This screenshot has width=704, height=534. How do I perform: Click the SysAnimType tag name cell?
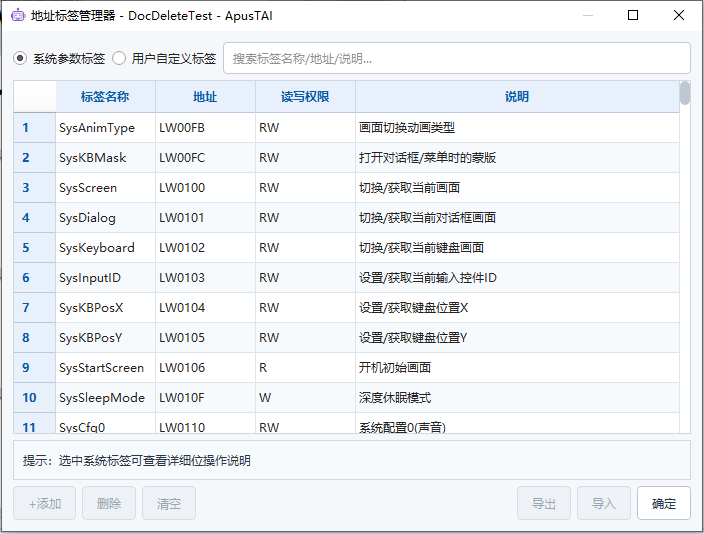pos(106,128)
